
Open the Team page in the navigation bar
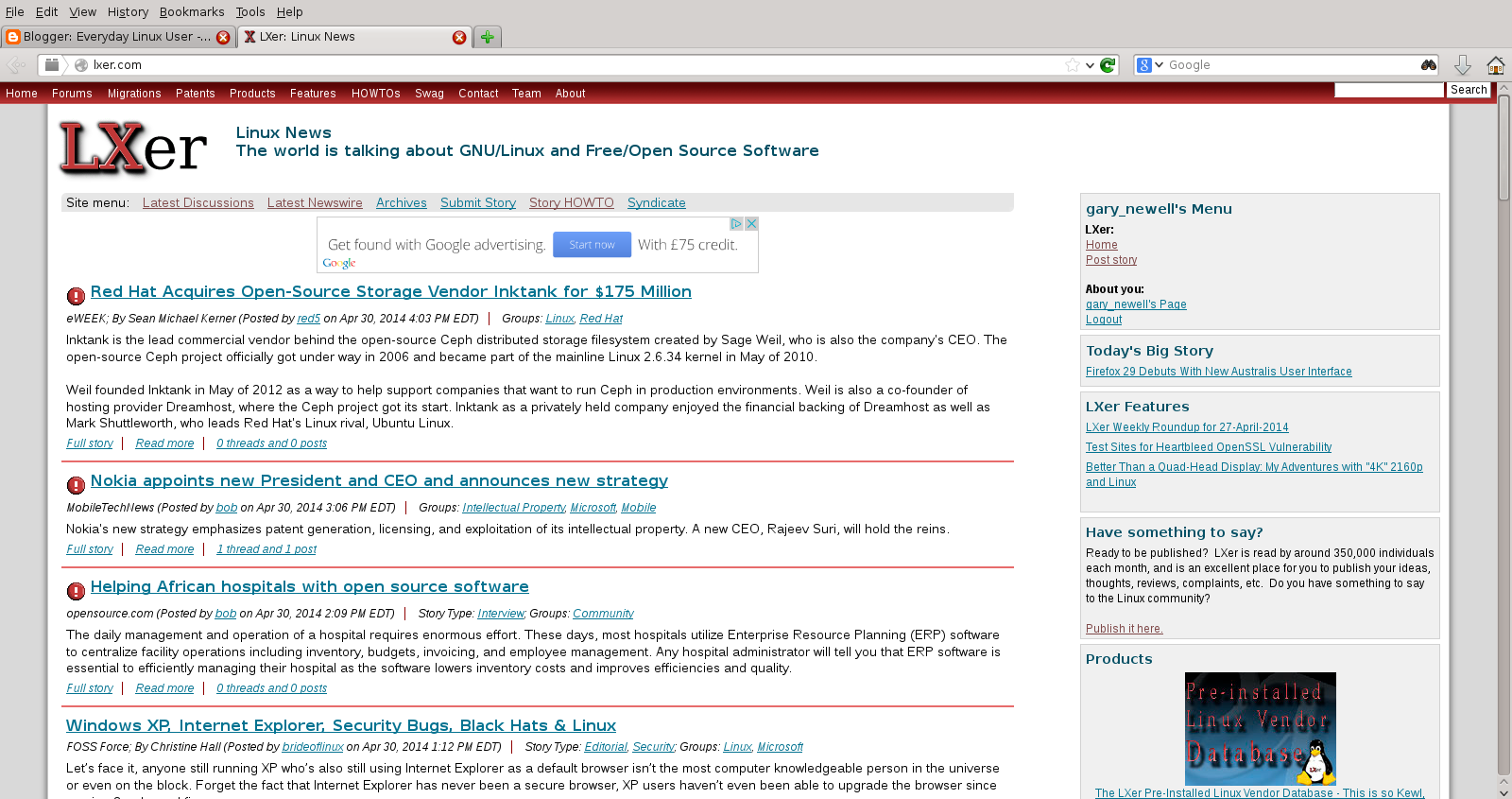click(x=526, y=94)
